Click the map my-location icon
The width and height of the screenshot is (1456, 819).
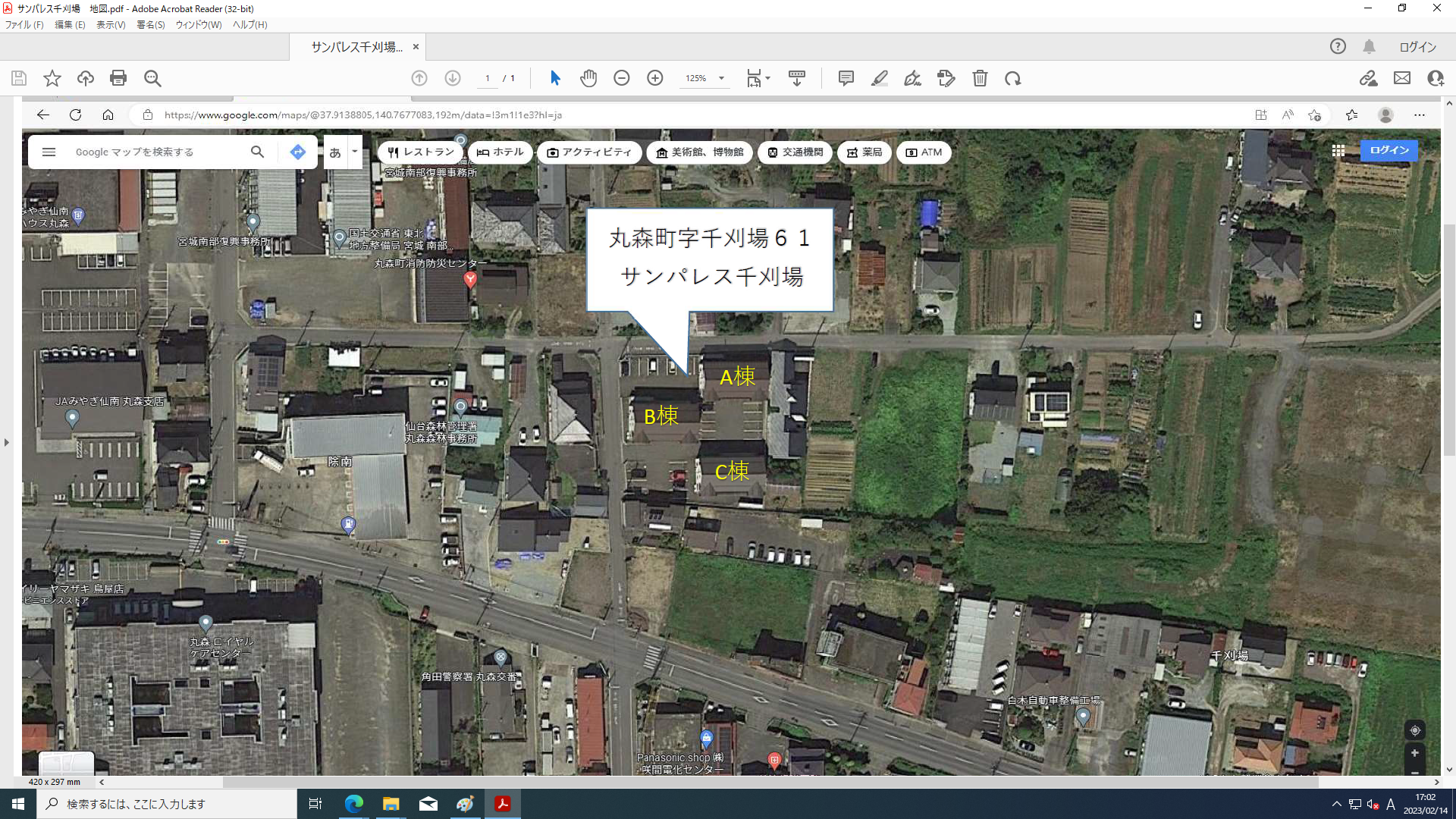tap(1414, 730)
